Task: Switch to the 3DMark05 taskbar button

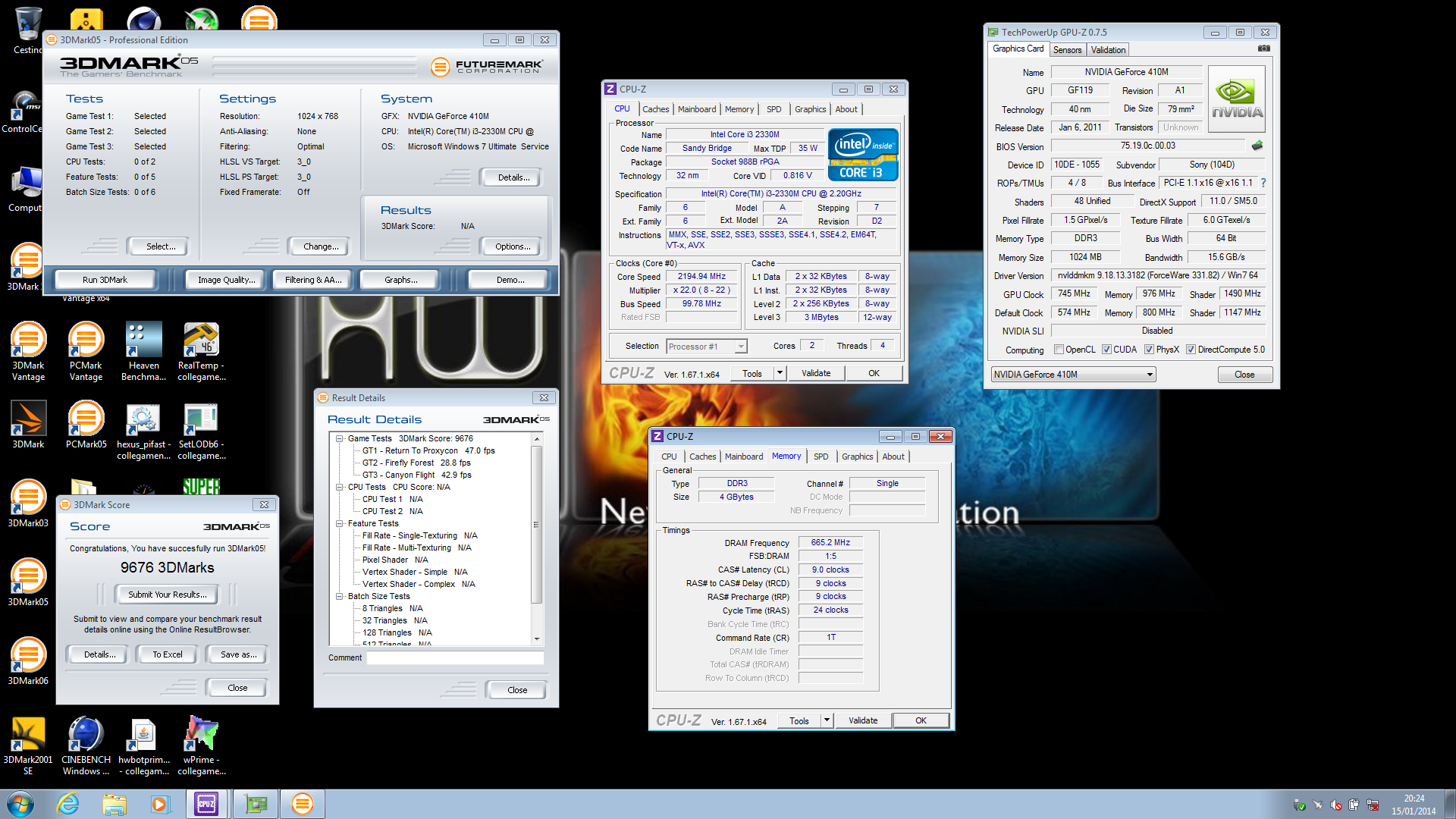Action: coord(302,804)
